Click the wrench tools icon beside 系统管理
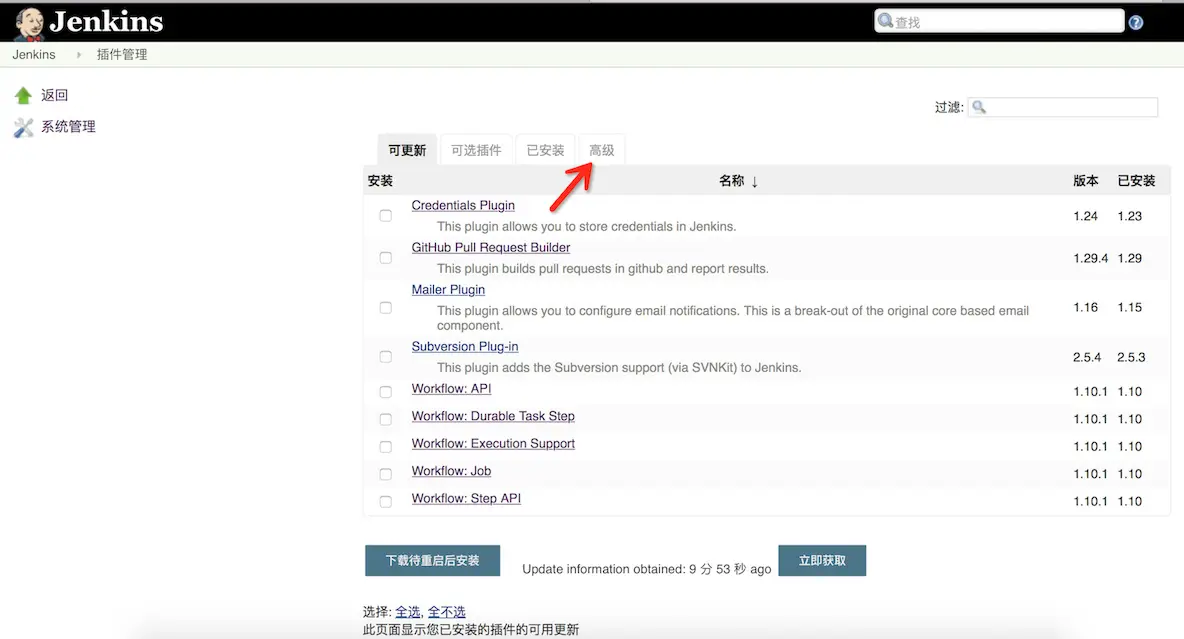 [x=23, y=127]
